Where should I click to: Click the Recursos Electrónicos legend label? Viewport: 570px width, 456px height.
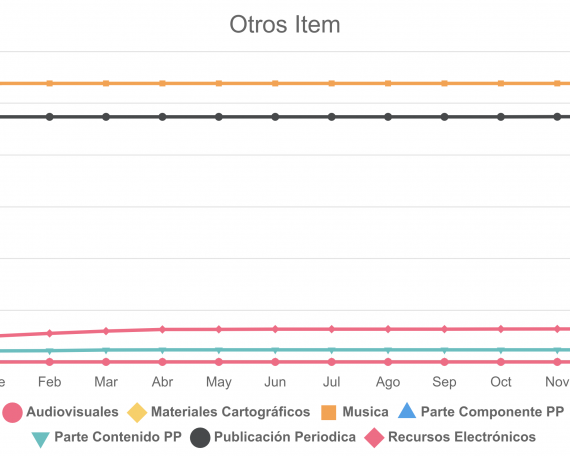pos(462,437)
